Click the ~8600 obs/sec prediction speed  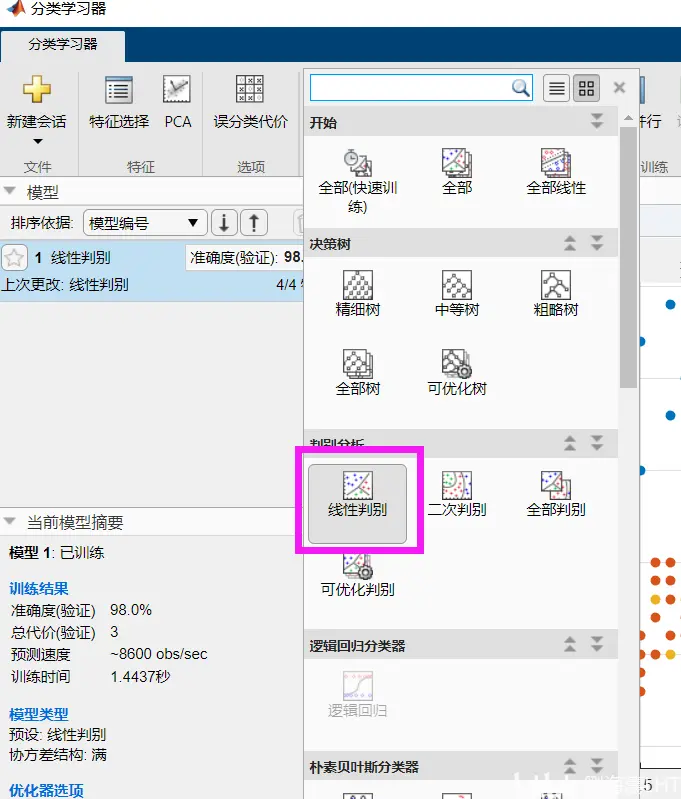[x=159, y=654]
